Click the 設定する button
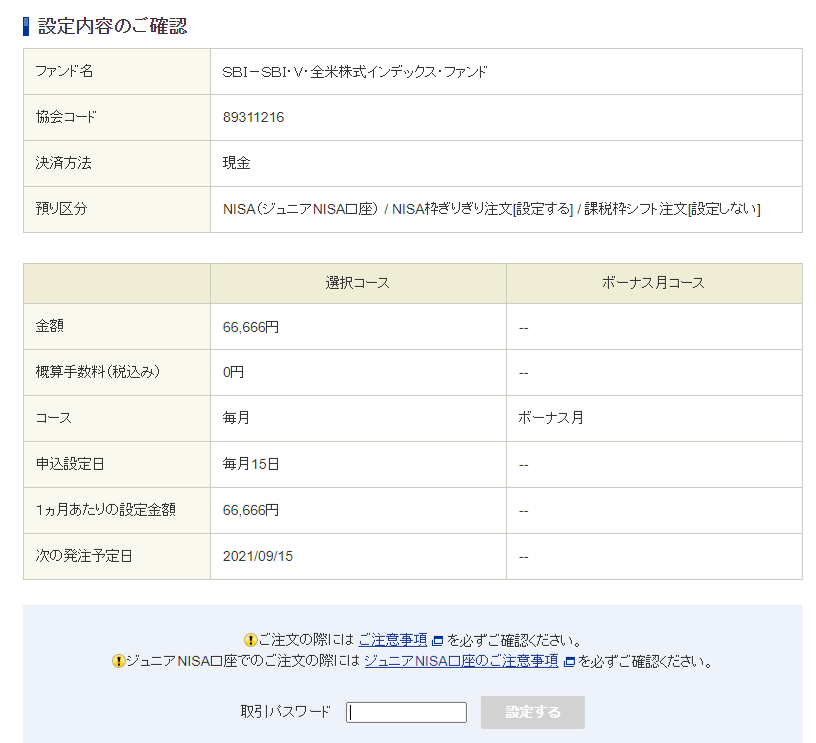Viewport: 816px width, 743px height. click(532, 712)
